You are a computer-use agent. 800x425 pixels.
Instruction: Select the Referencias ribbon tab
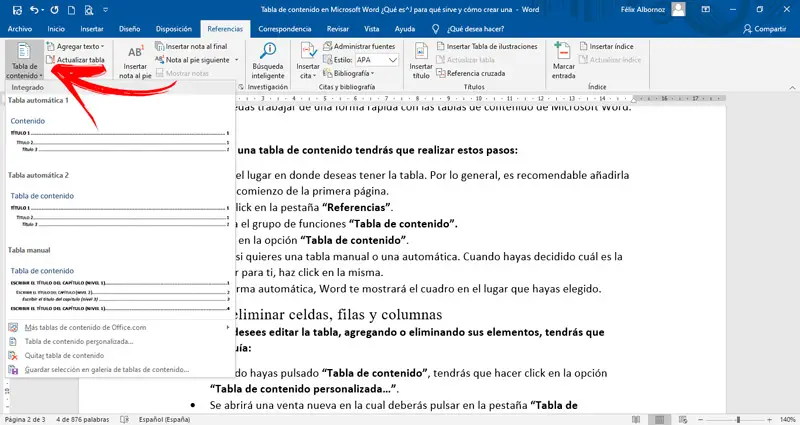click(x=225, y=29)
